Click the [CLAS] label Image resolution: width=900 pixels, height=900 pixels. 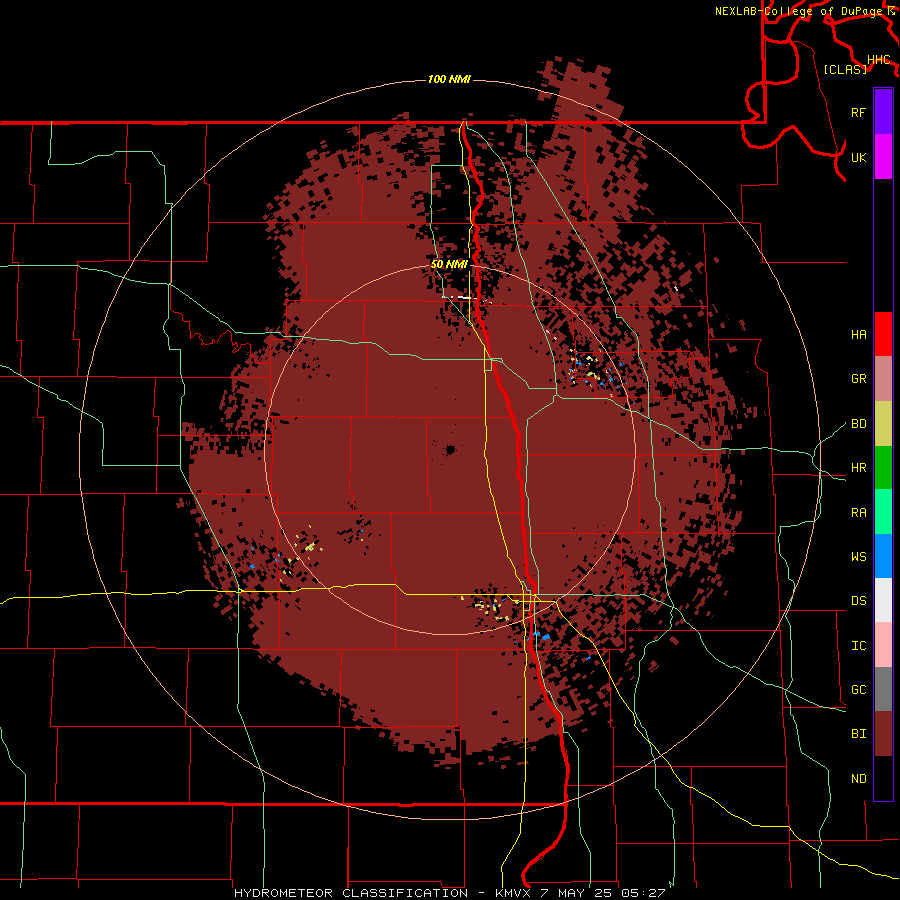[x=845, y=69]
